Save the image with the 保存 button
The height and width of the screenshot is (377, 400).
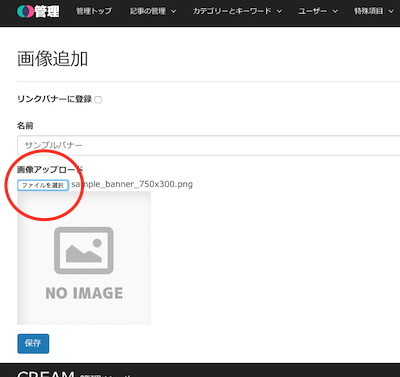[x=33, y=343]
